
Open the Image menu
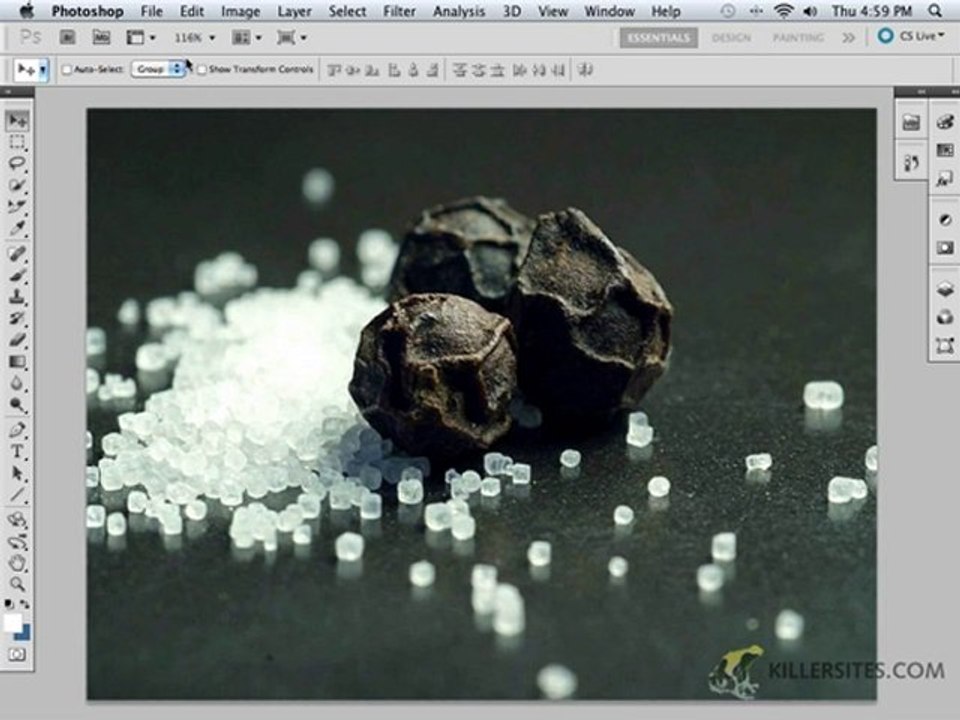(240, 11)
